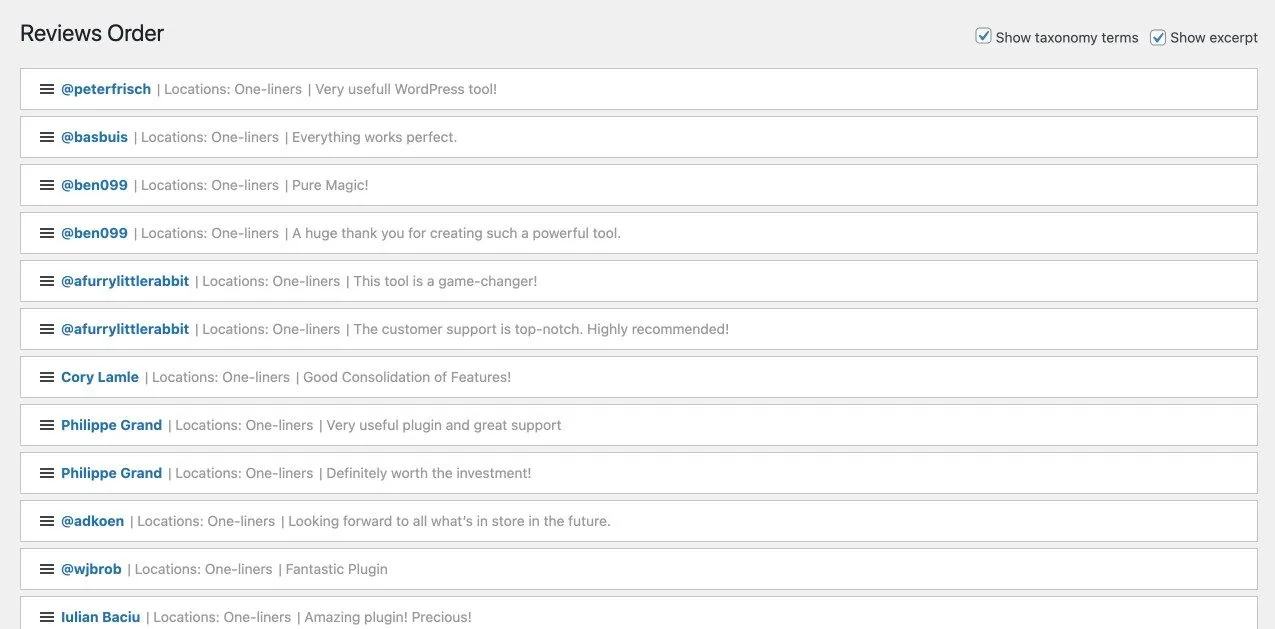Click drag handle icon for @peterfrisch review

47,89
